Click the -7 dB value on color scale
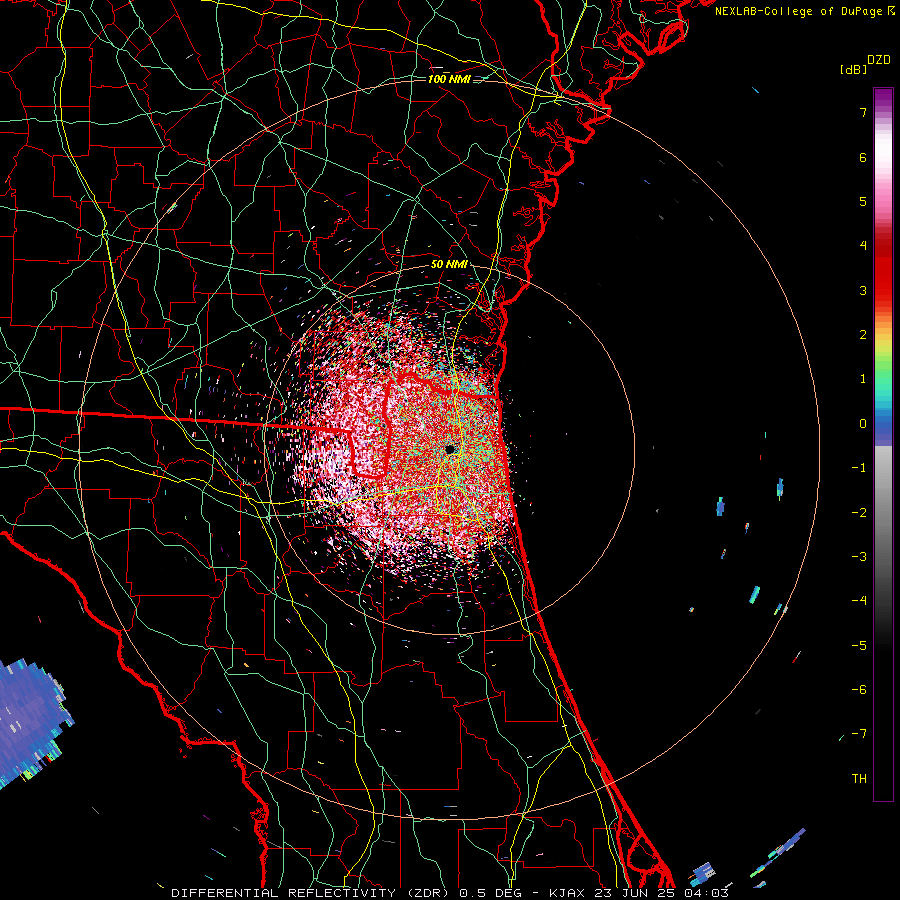The height and width of the screenshot is (900, 900). [859, 734]
